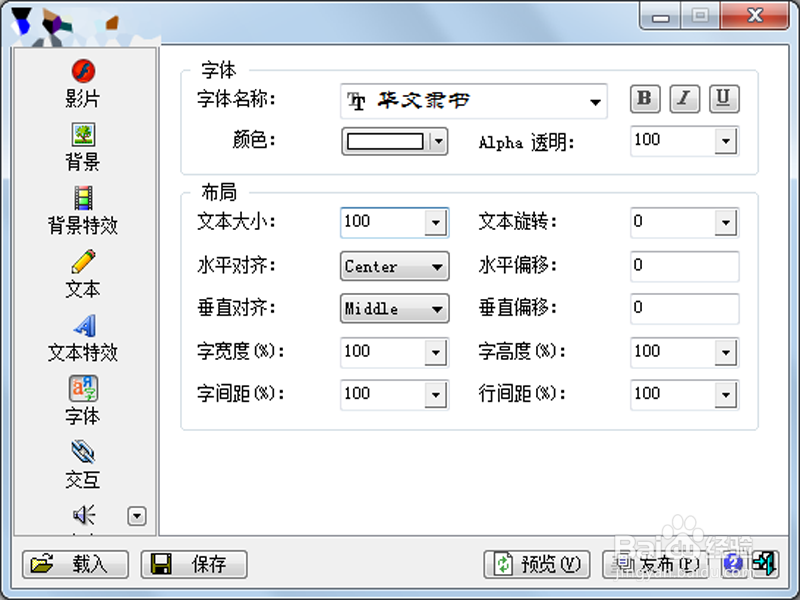Screen dimensions: 800x600
Task: Select the 交互 interaction panel icon
Action: (x=83, y=463)
